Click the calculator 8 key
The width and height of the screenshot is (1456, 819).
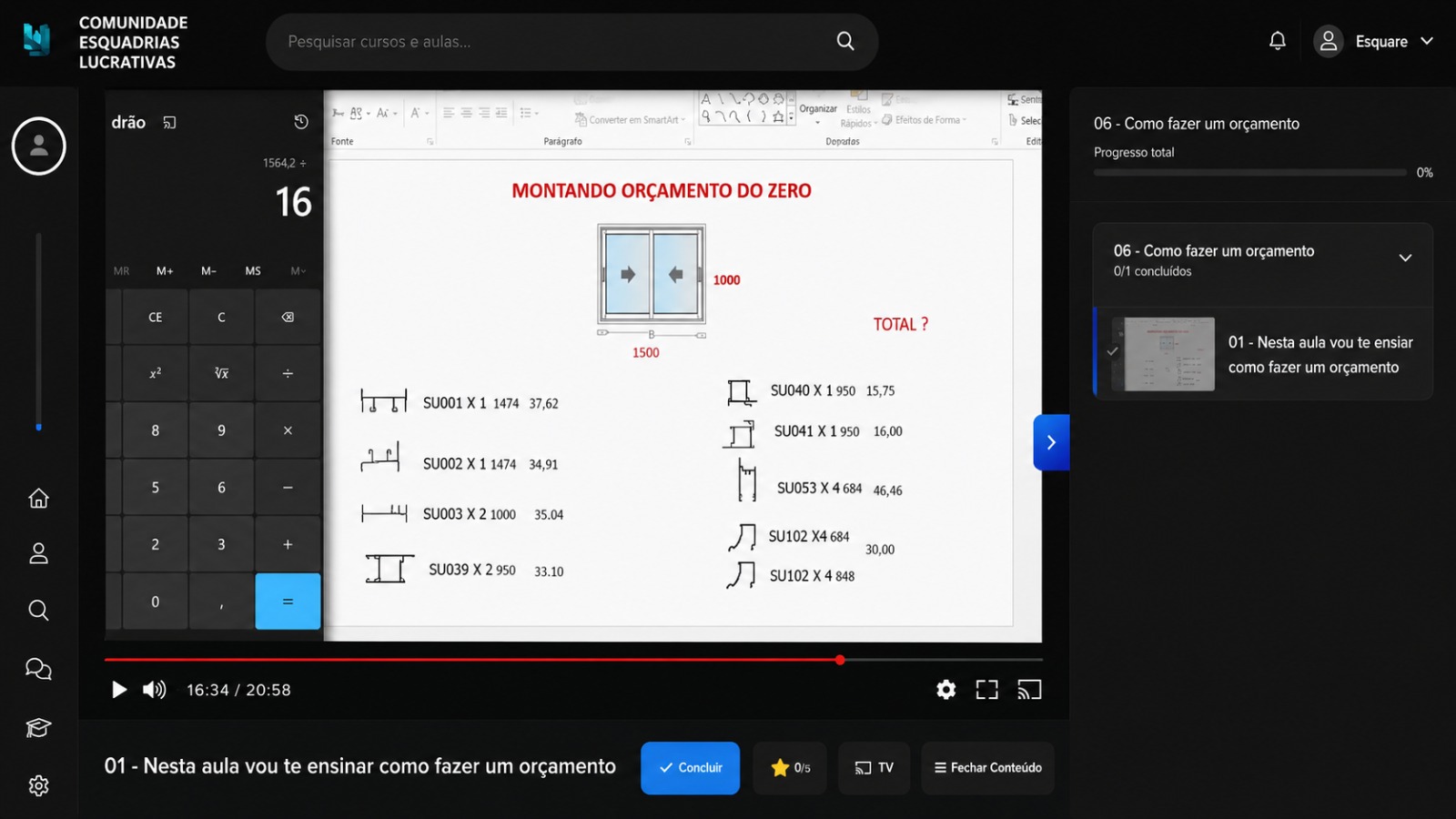[x=156, y=430]
